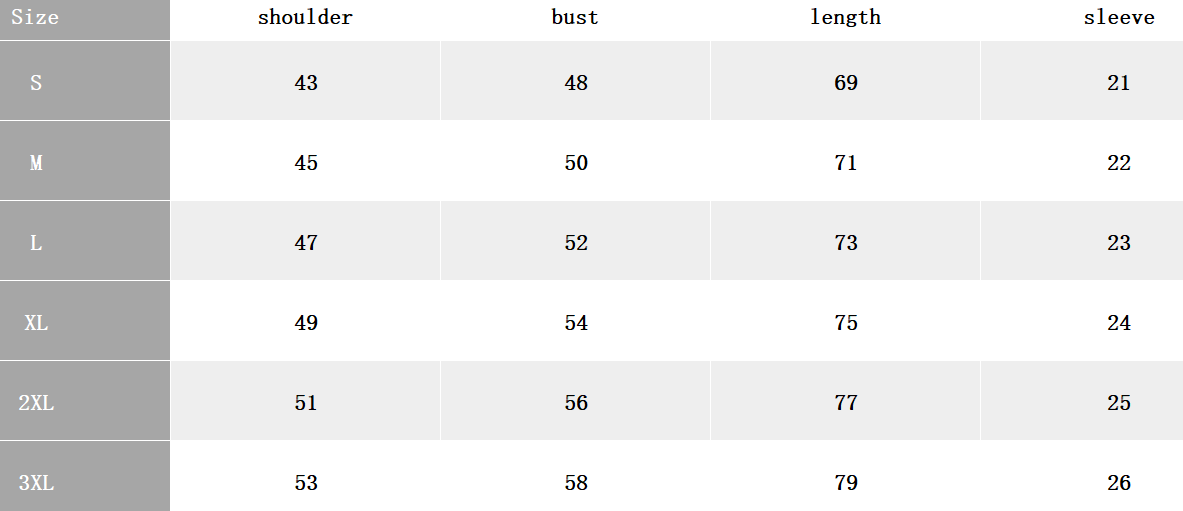Click the XL size row label

click(x=35, y=322)
